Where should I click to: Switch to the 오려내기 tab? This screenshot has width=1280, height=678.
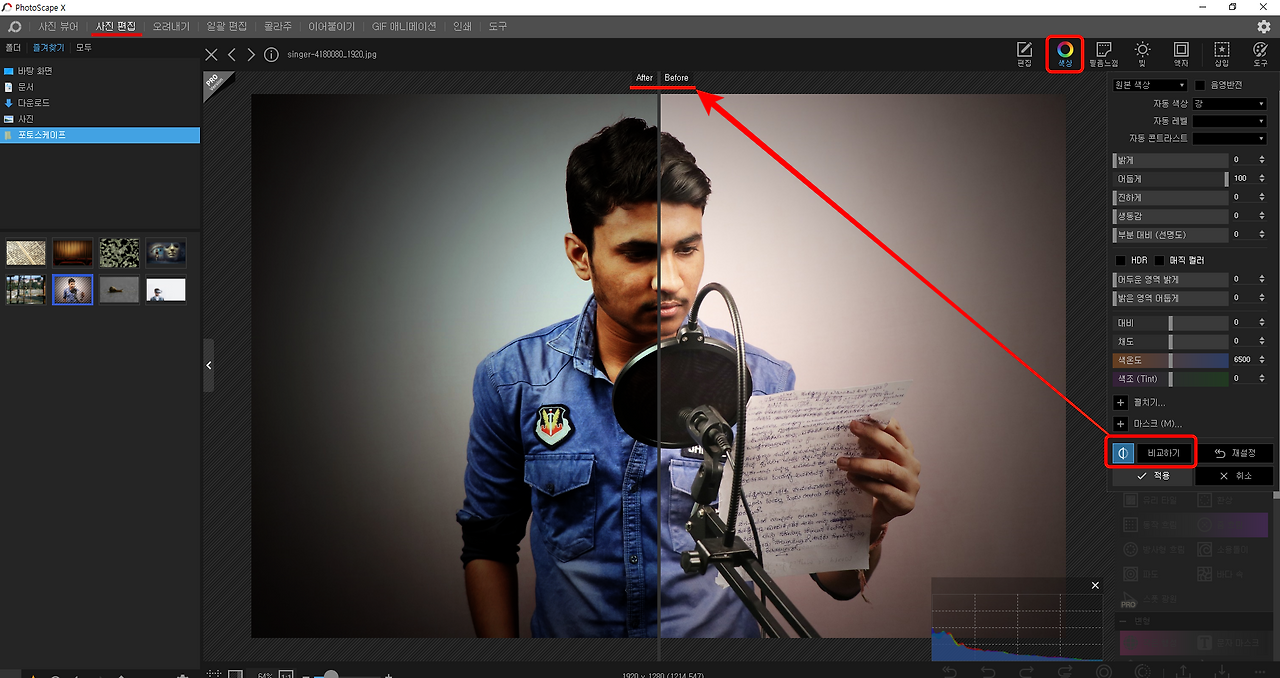pyautogui.click(x=171, y=26)
